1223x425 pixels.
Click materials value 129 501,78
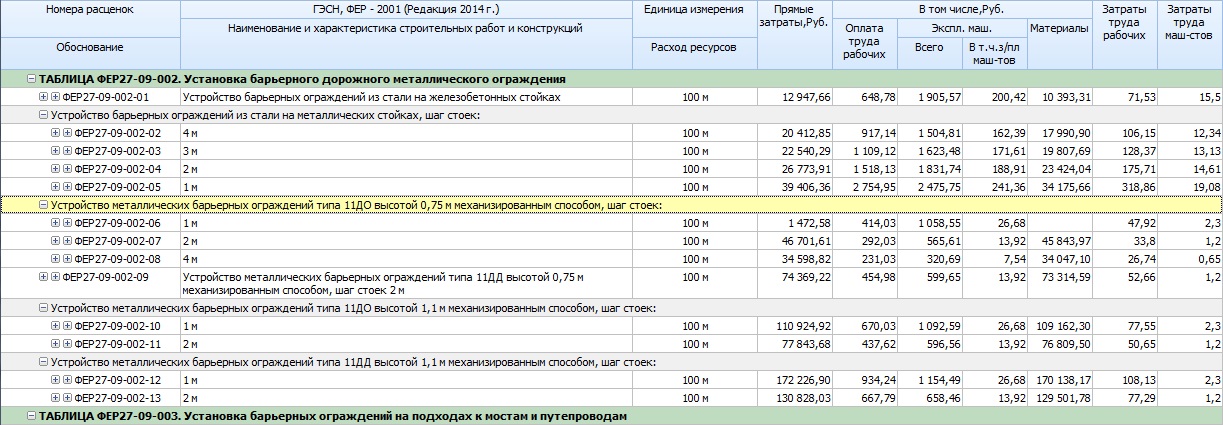(1061, 398)
